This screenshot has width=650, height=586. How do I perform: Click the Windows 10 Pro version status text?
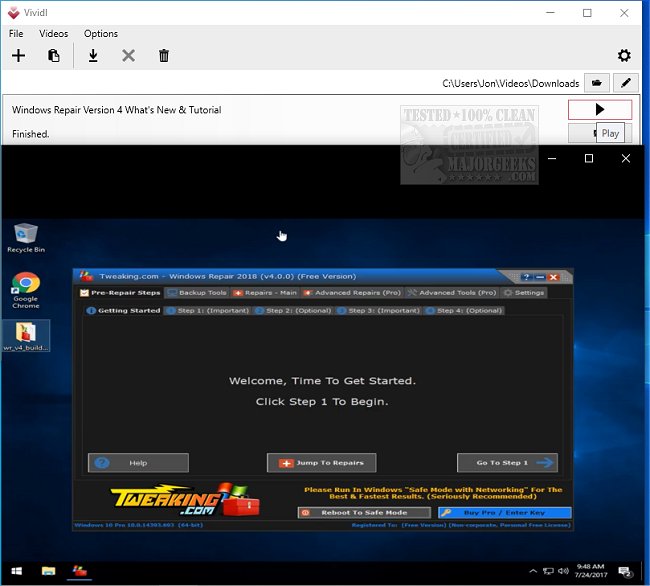(138, 525)
